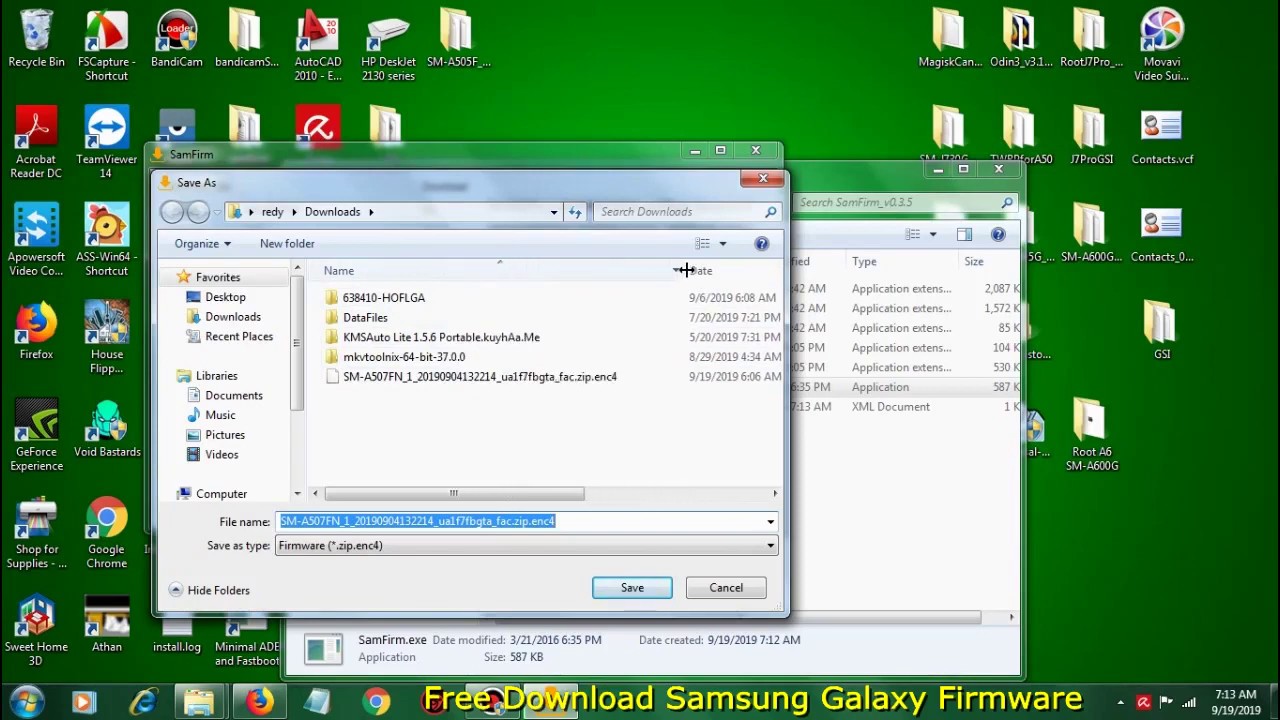This screenshot has width=1280, height=720.
Task: Open Firefox desktop shortcut
Action: [x=36, y=332]
